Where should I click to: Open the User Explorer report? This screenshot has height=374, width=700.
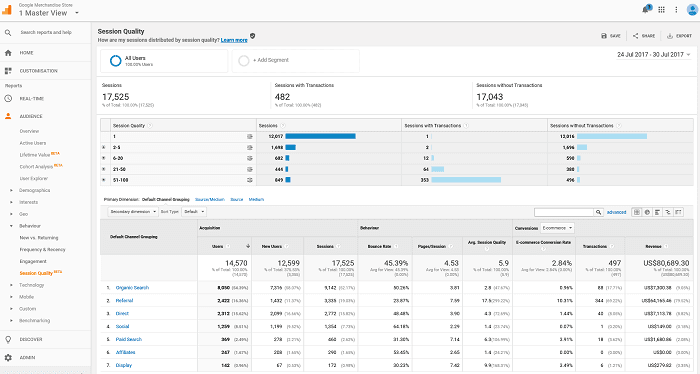pos(33,179)
